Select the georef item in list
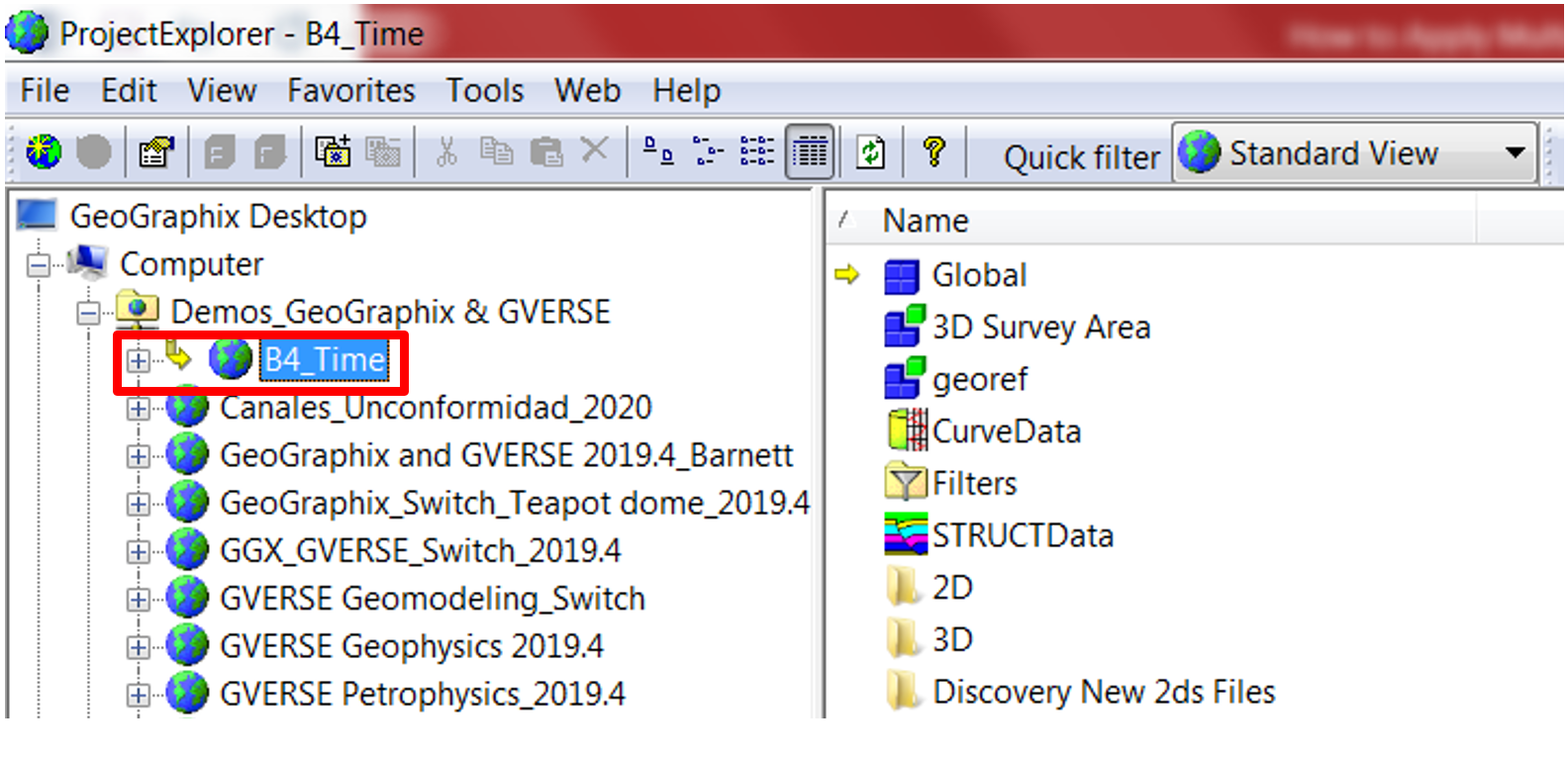Screen dimensions: 1568x759 (x=980, y=379)
